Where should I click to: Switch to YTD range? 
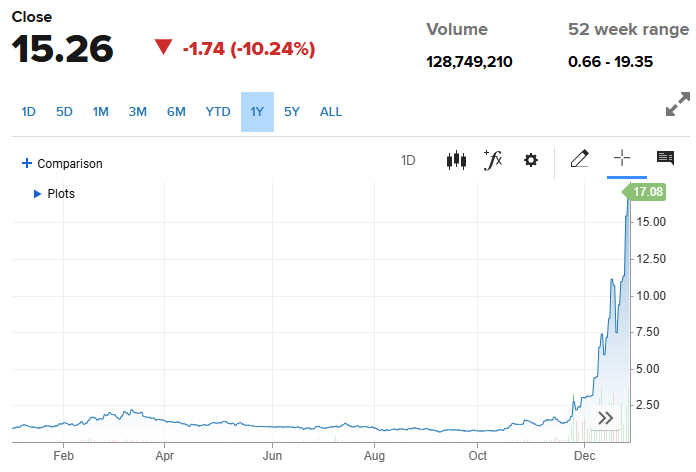click(218, 112)
